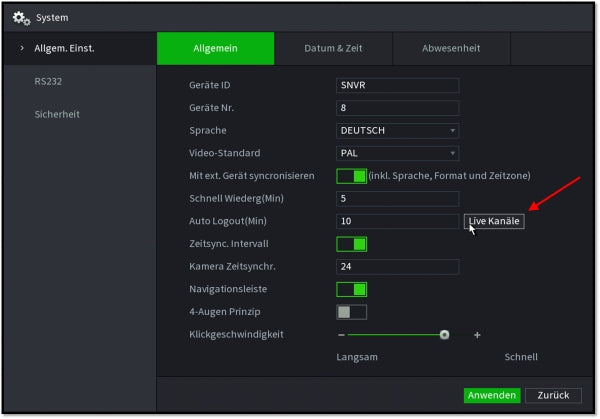The image size is (600, 419).
Task: Toggle Mit ext. Gerät syncronisieren switch
Action: point(351,176)
